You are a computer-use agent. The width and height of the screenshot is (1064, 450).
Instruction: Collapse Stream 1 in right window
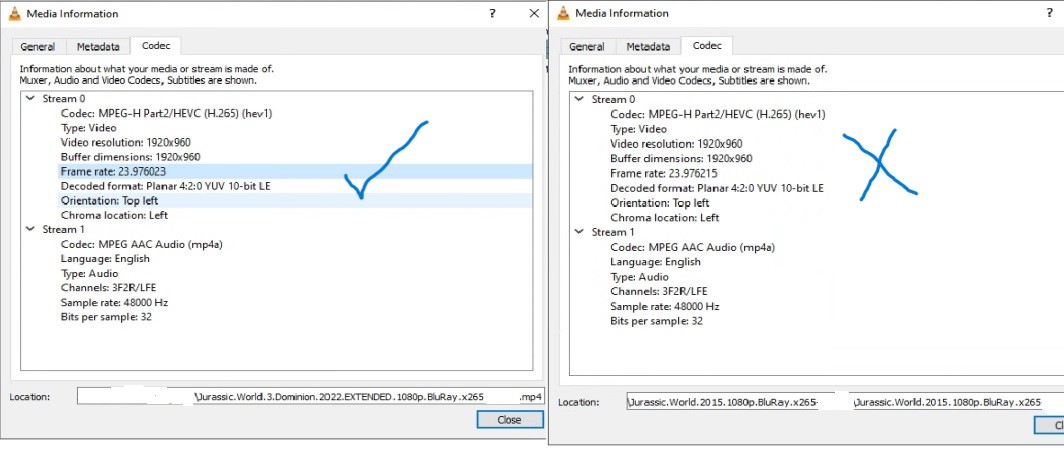[x=579, y=232]
